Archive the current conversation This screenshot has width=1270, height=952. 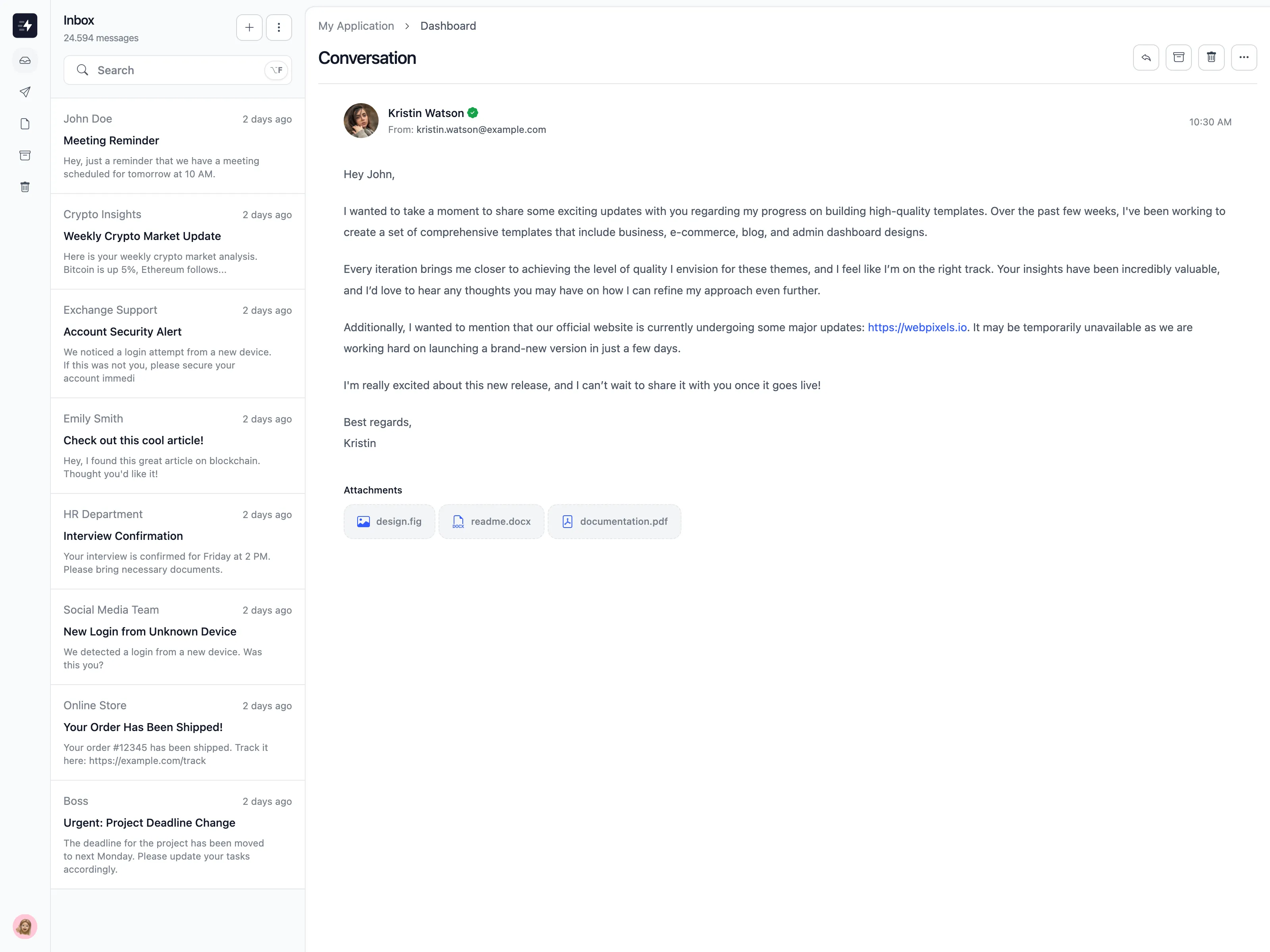point(1178,58)
